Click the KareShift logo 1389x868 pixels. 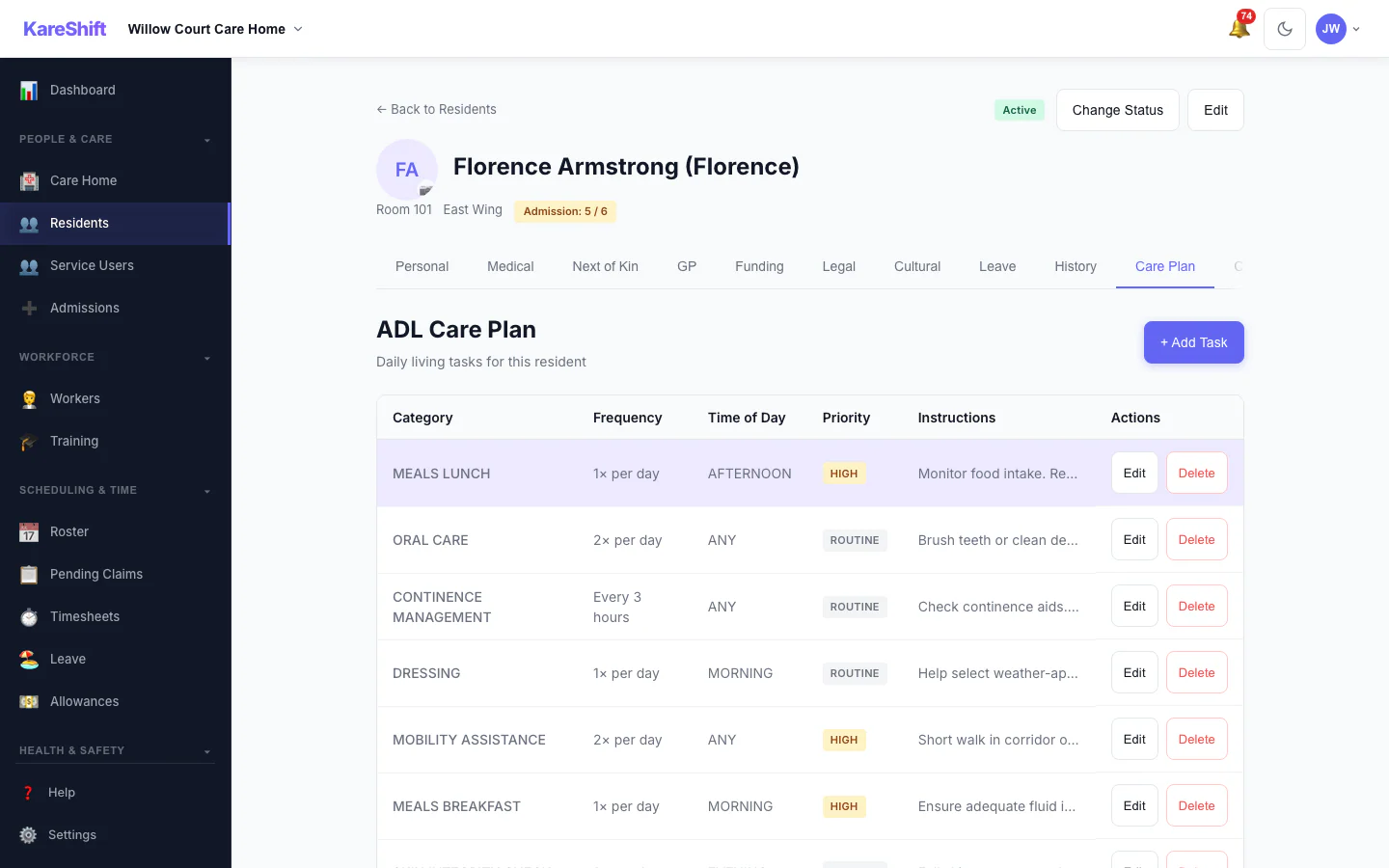pyautogui.click(x=65, y=29)
